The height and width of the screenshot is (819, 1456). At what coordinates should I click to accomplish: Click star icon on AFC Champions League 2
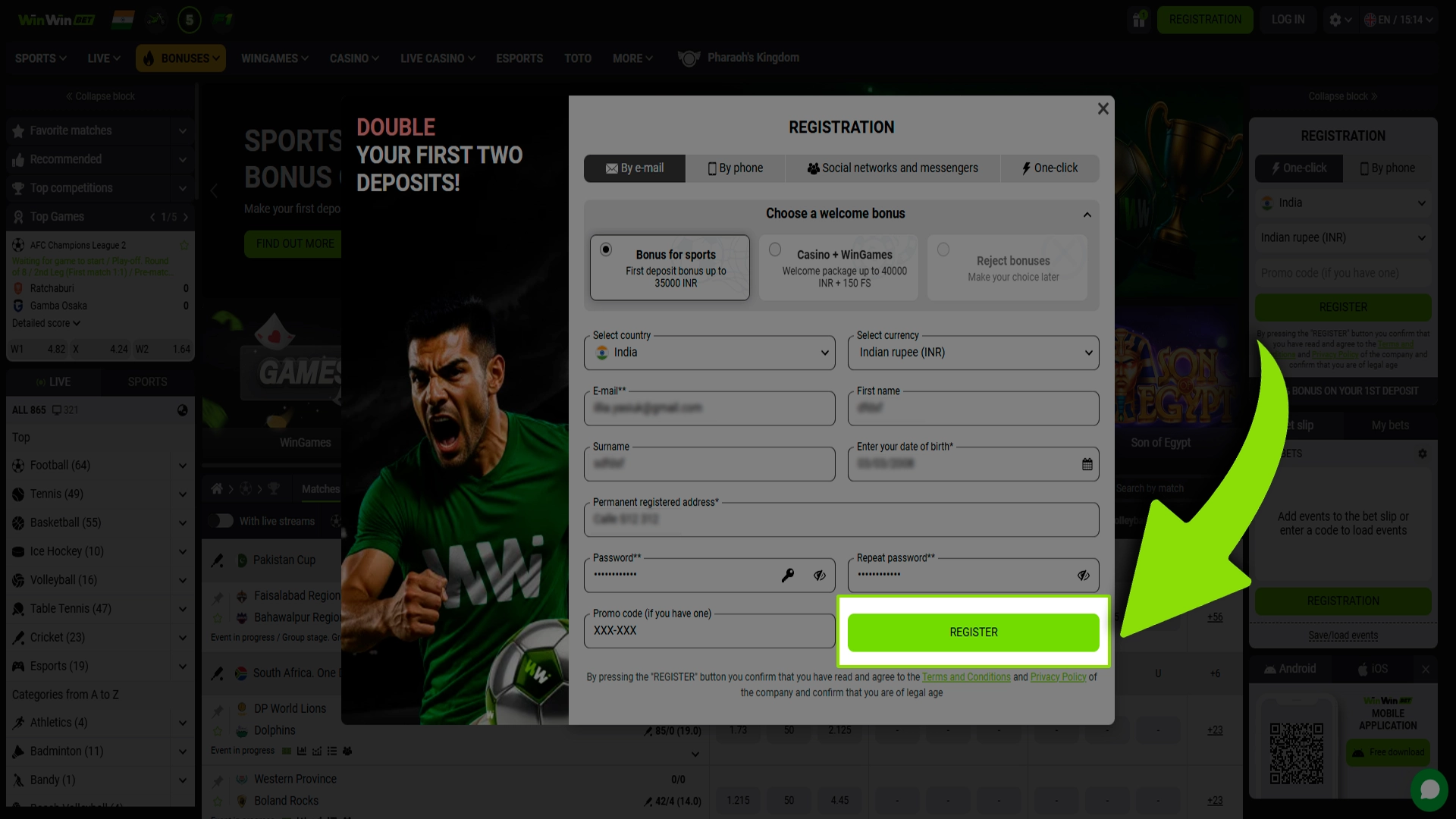pos(184,245)
